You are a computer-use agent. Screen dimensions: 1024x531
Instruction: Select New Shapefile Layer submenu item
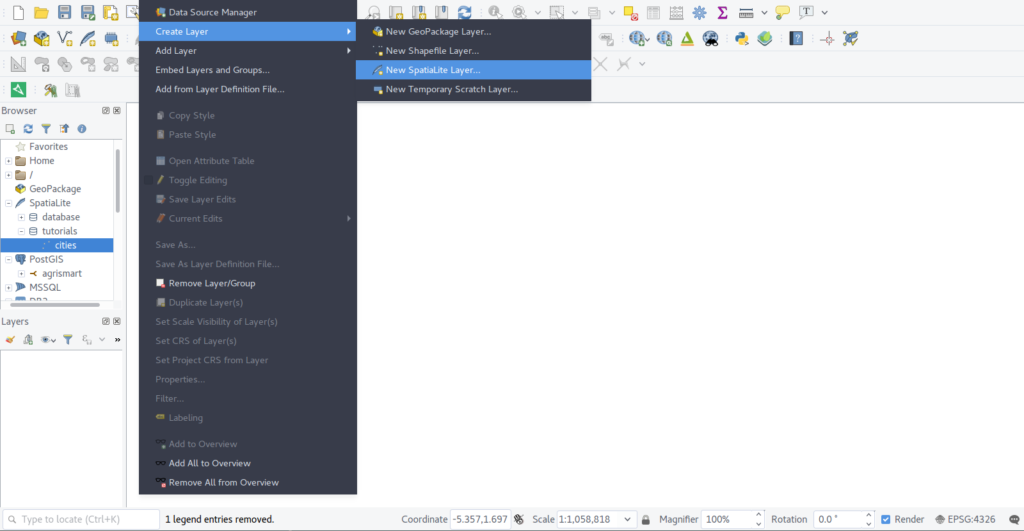point(473,50)
